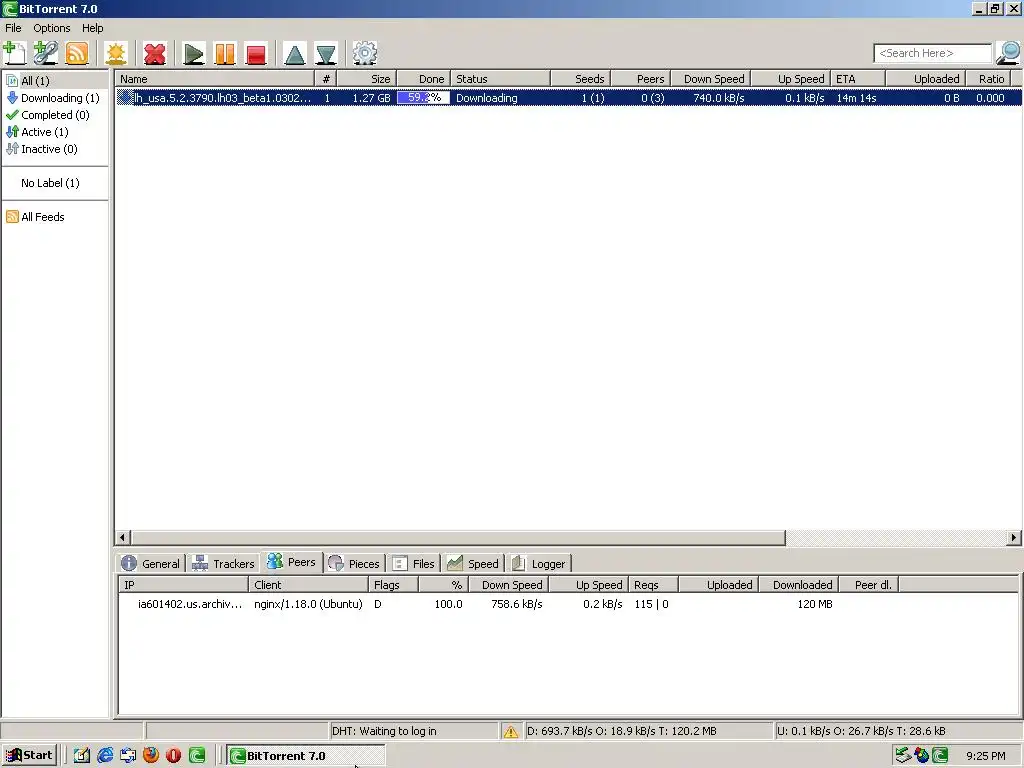This screenshot has width=1024, height=768.
Task: Stop the torrent with red Stop icon
Action: point(256,54)
